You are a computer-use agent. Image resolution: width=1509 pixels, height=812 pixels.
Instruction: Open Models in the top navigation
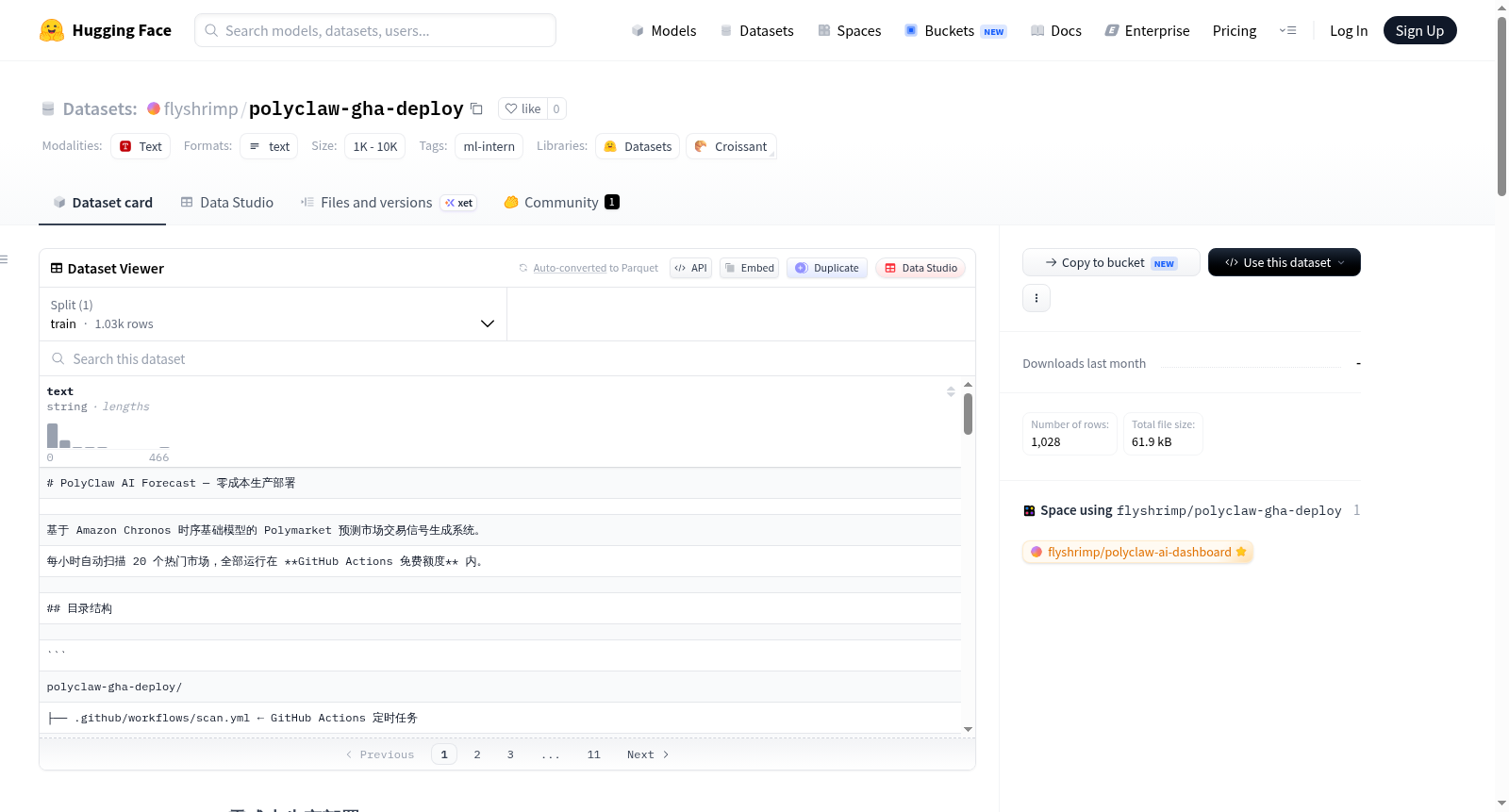pyautogui.click(x=664, y=31)
